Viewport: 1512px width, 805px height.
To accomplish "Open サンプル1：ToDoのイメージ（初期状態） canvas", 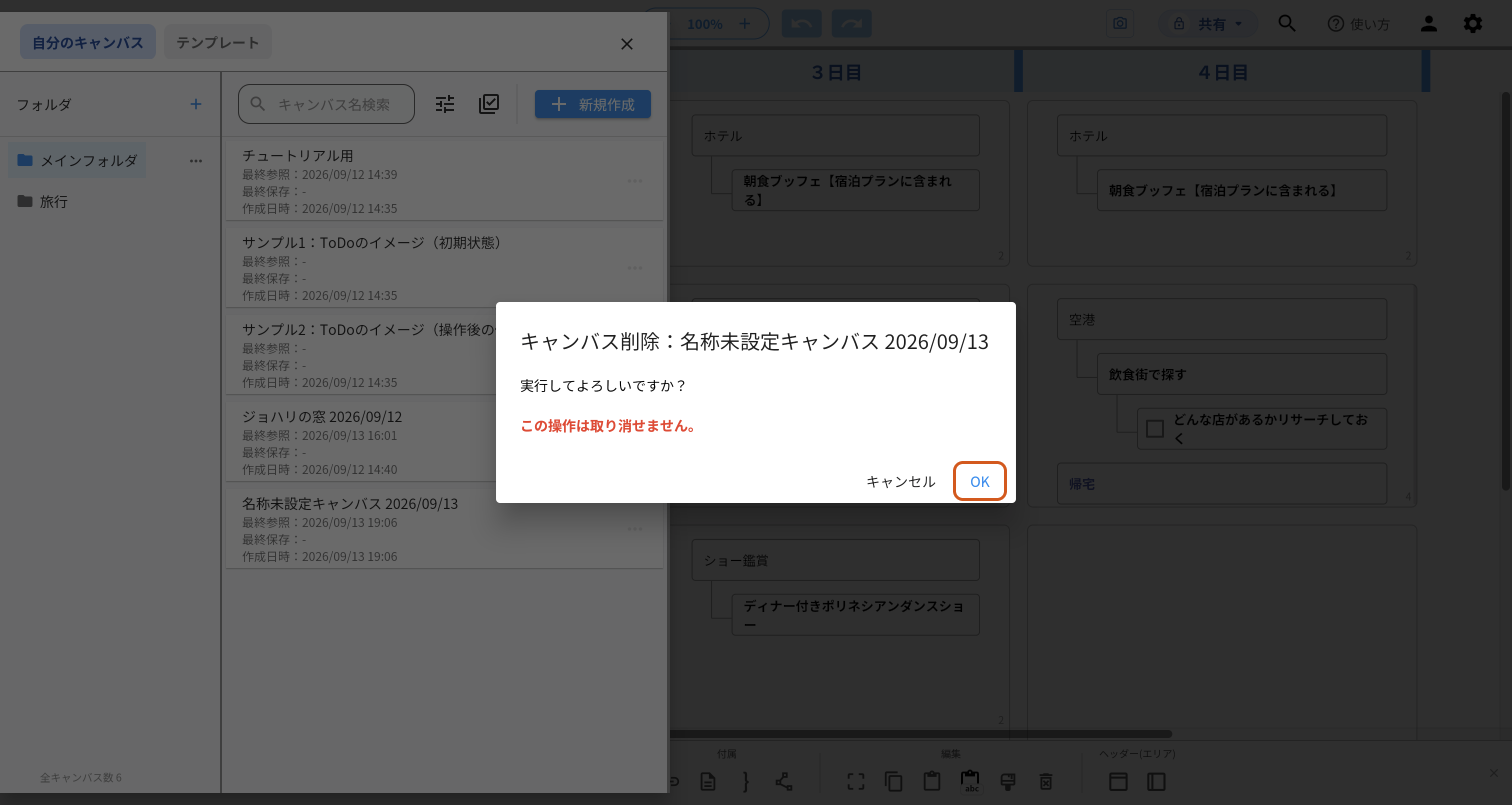I will 444,268.
